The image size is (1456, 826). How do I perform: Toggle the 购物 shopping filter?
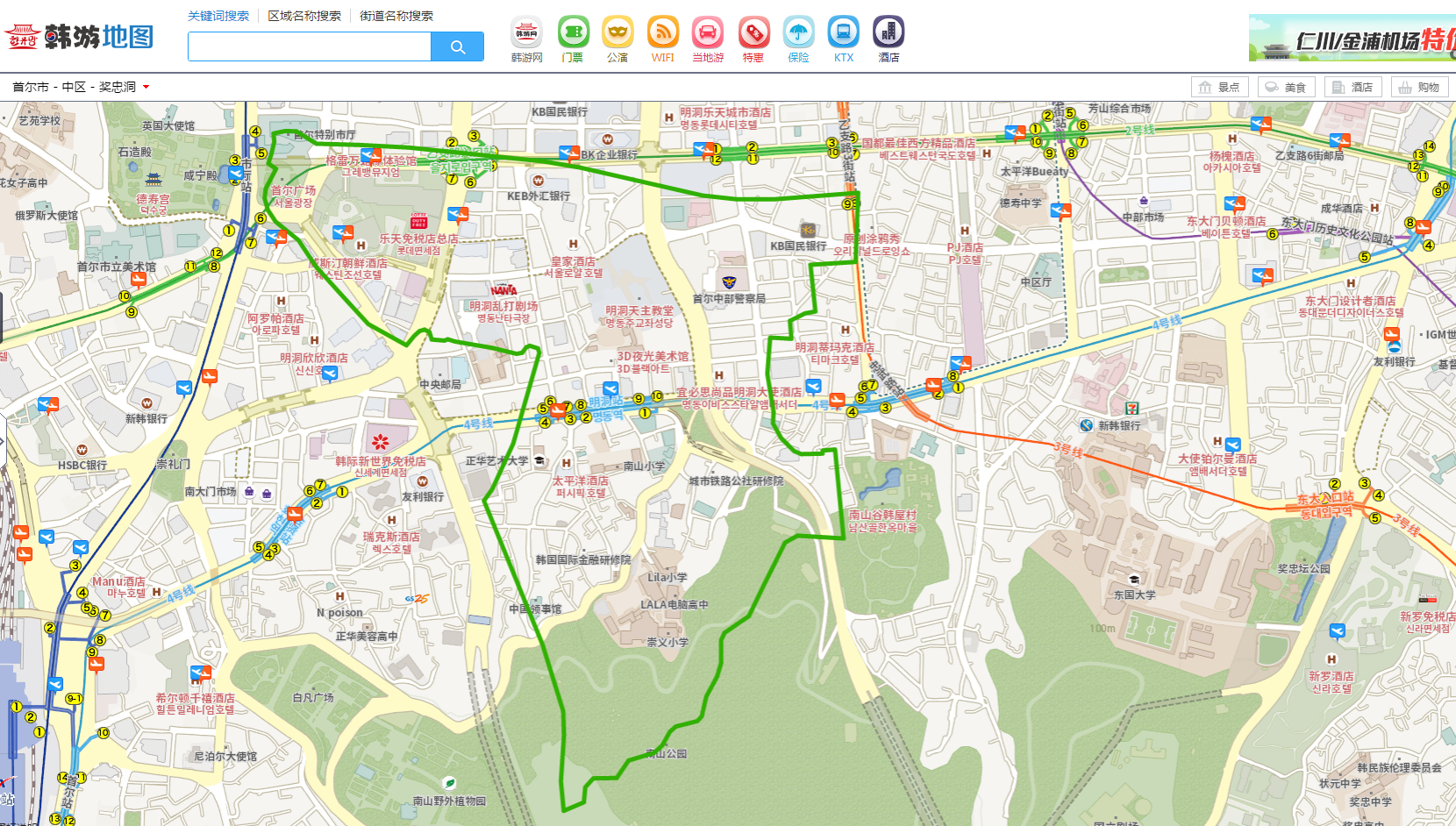tap(1419, 87)
